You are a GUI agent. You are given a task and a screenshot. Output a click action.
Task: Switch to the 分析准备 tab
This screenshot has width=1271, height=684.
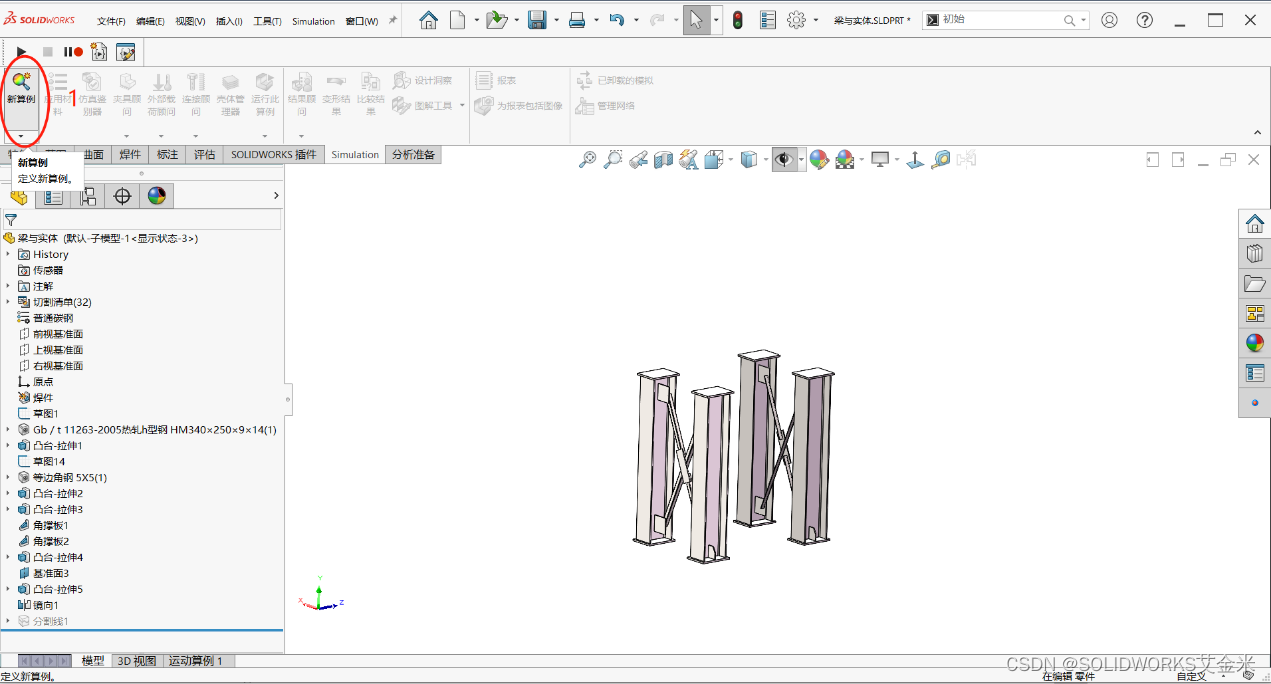pyautogui.click(x=413, y=154)
